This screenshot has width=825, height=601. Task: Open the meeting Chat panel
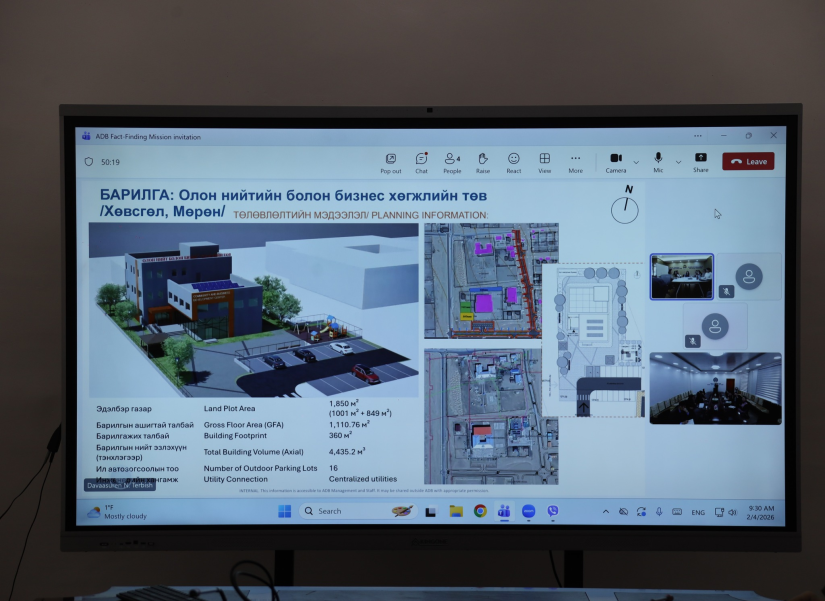coord(421,161)
